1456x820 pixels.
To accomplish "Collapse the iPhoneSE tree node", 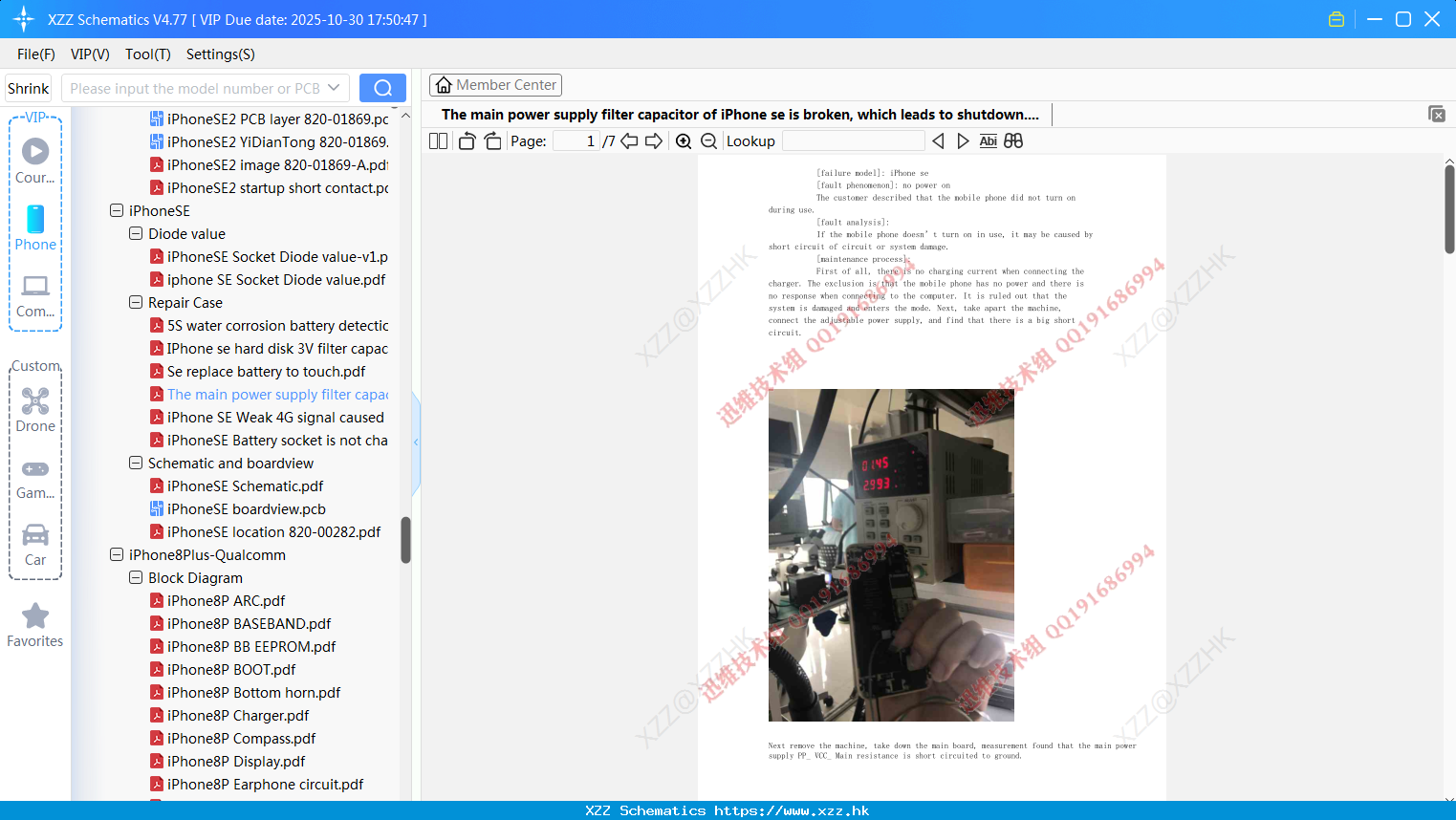I will tap(117, 210).
